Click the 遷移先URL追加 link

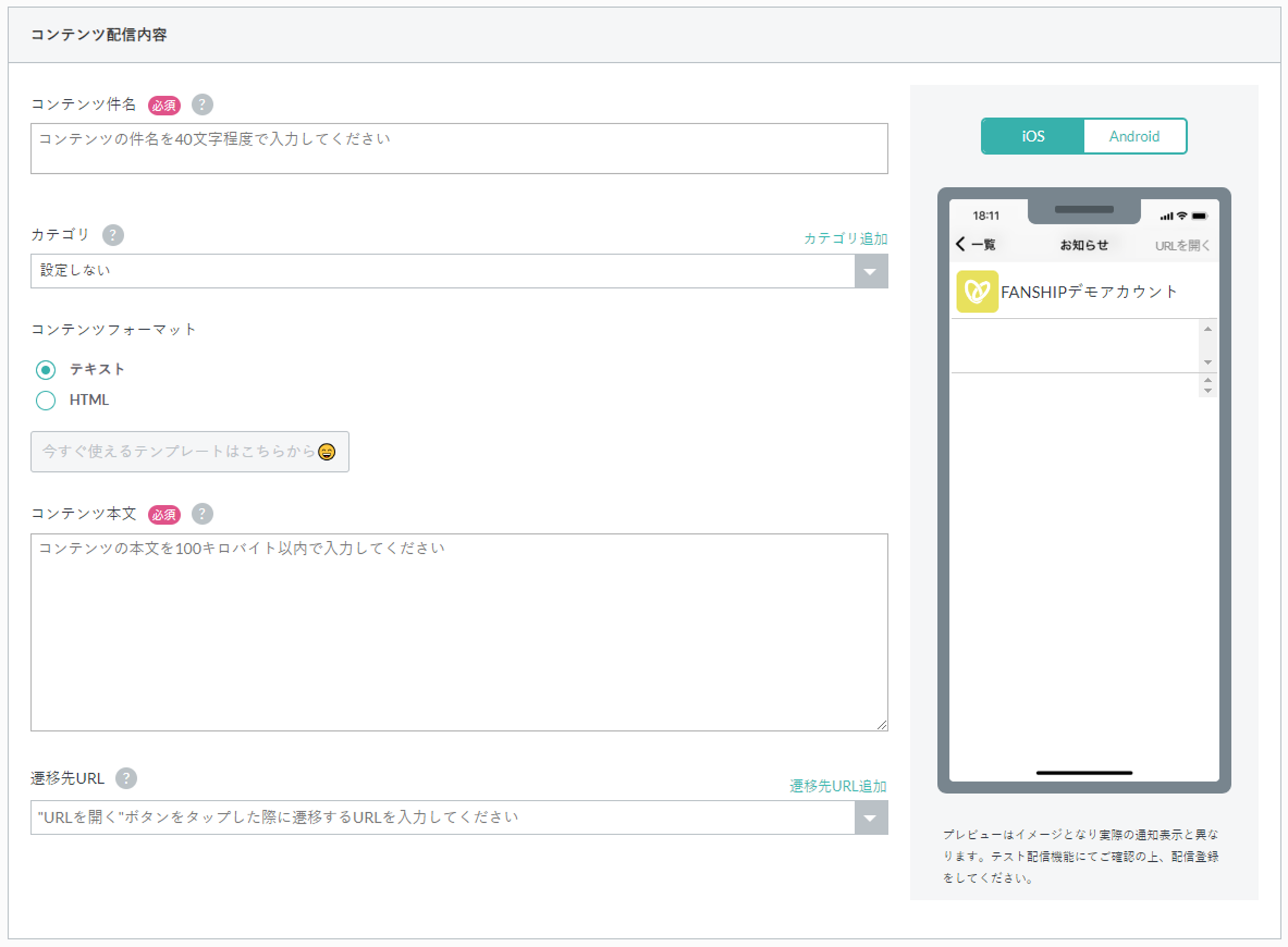838,786
